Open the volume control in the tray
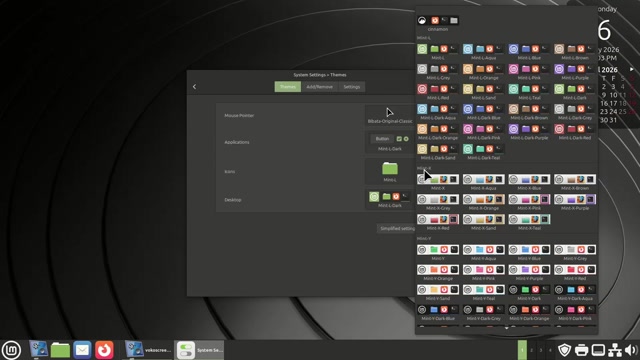640x360 pixels. 631,350
